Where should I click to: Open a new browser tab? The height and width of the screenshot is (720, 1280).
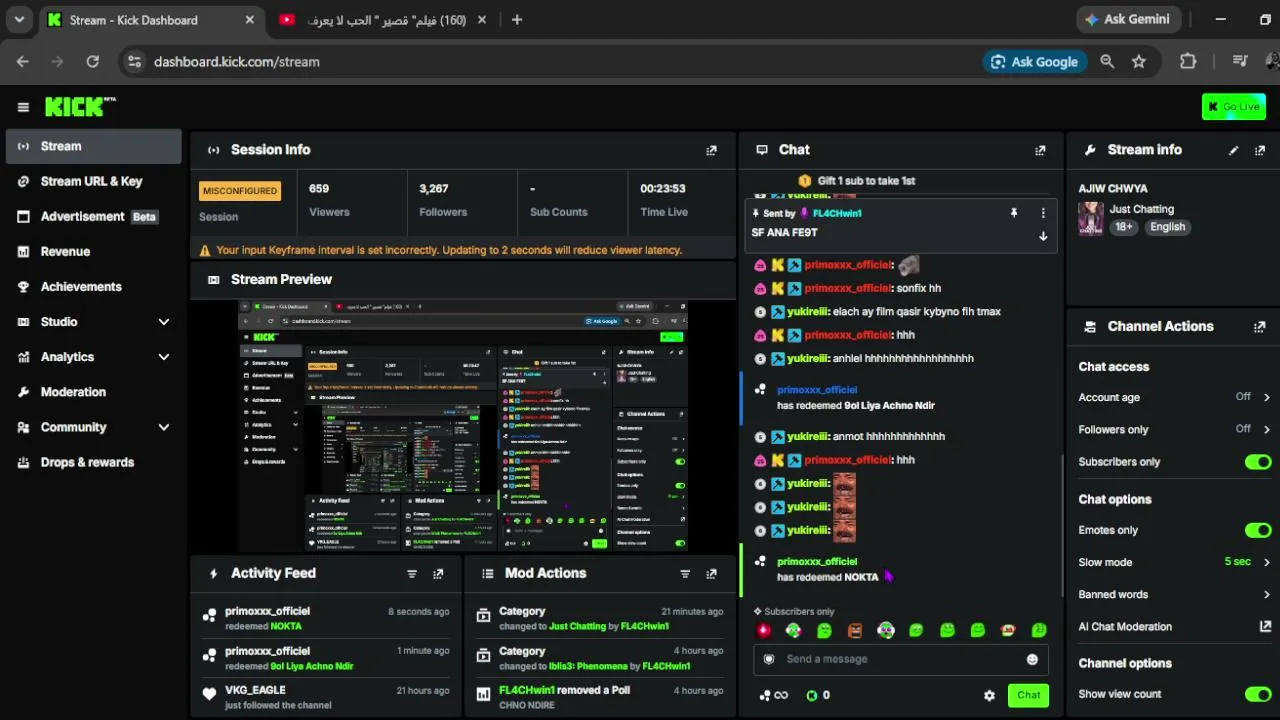pyautogui.click(x=517, y=20)
